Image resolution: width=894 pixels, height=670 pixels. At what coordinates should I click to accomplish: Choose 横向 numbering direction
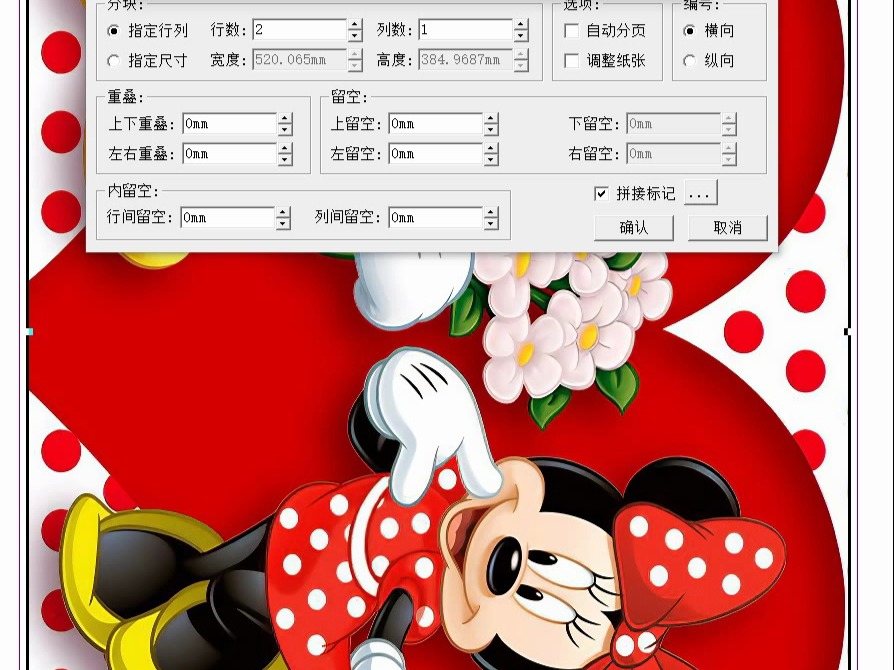coord(689,31)
